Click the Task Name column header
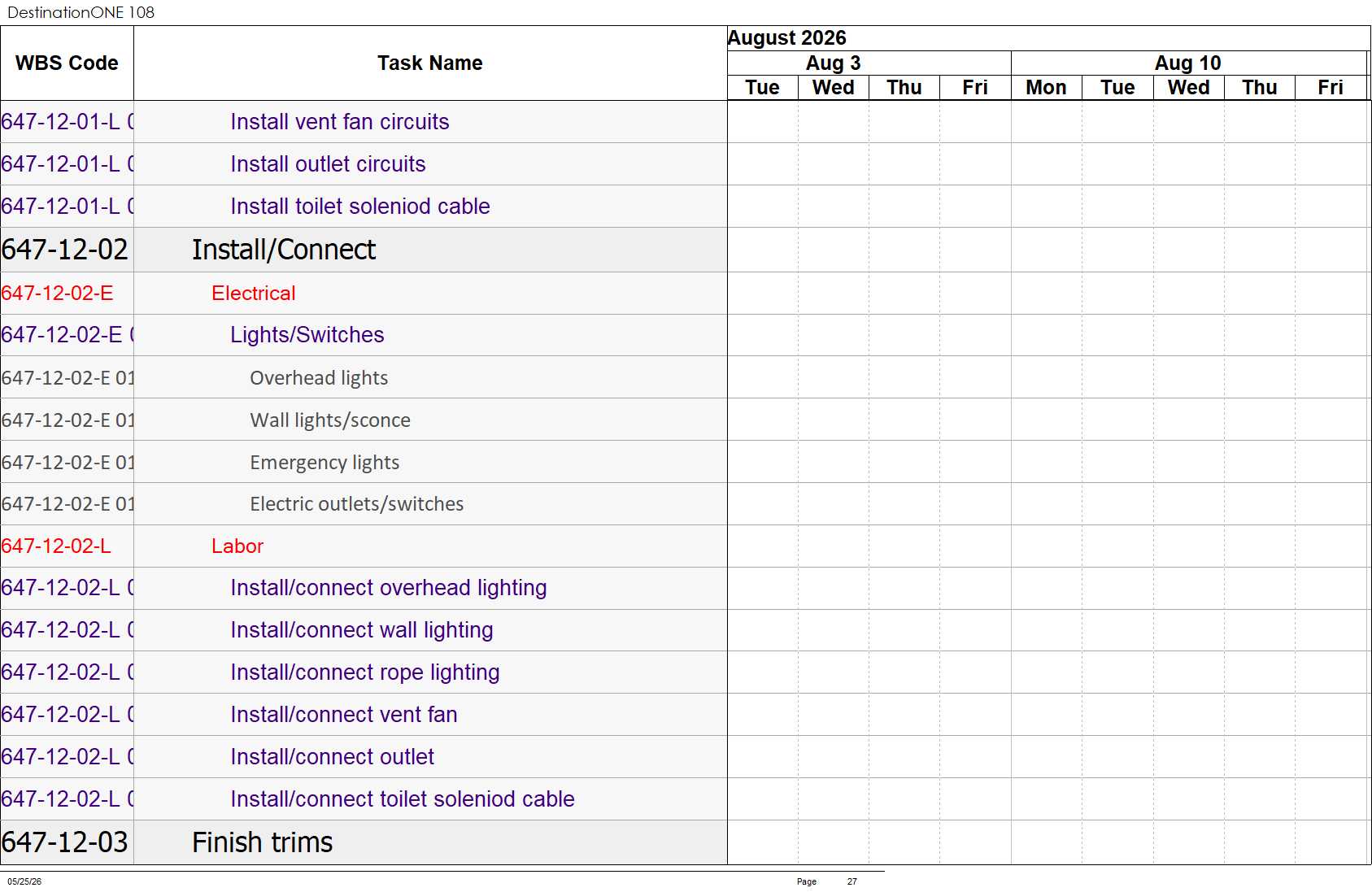Screen dimensions: 1372x892 pos(429,63)
